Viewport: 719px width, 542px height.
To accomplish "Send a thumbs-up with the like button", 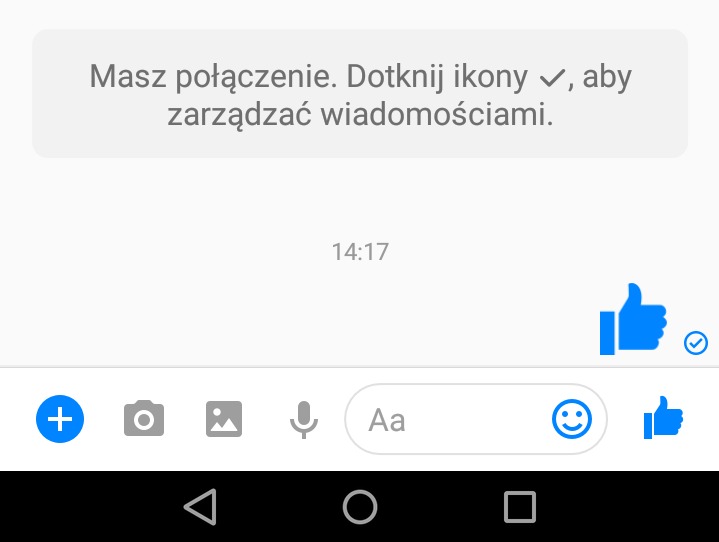I will pos(664,418).
